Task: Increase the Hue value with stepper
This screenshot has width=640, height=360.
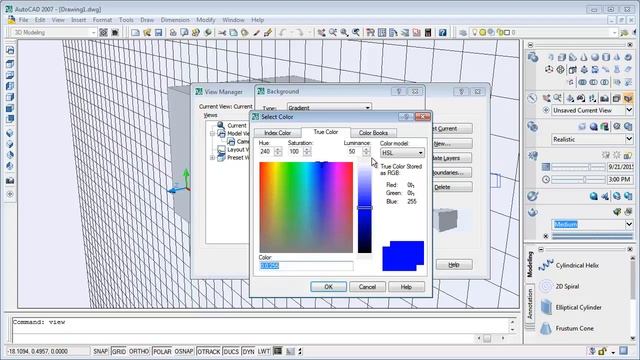Action: 278,149
